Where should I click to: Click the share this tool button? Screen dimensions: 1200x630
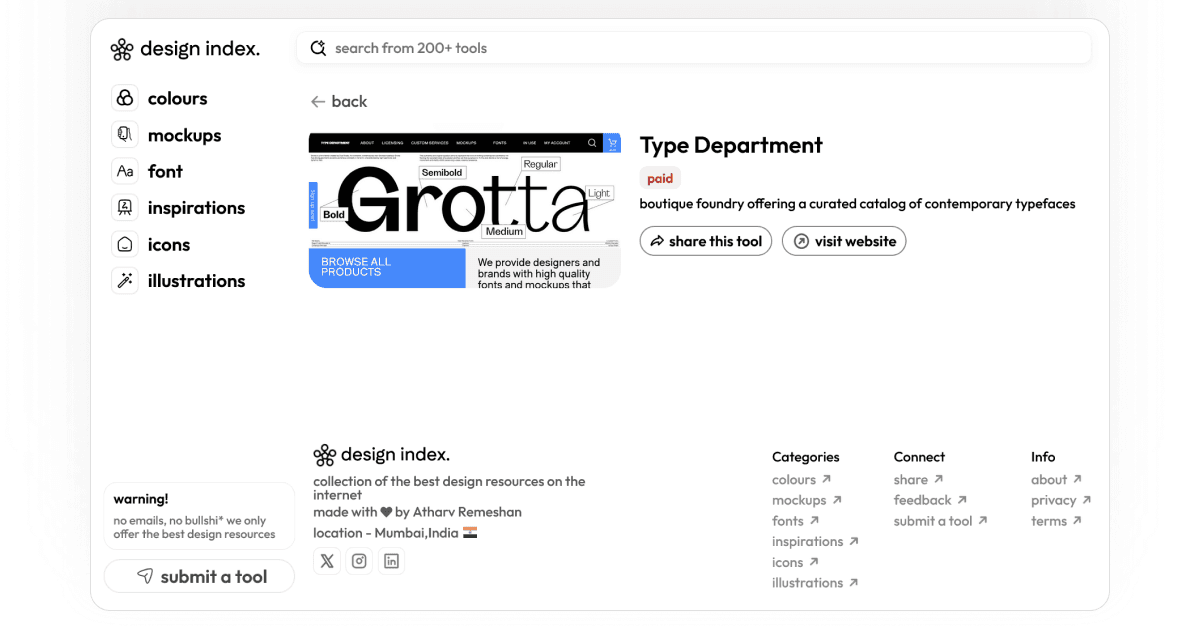pos(705,241)
